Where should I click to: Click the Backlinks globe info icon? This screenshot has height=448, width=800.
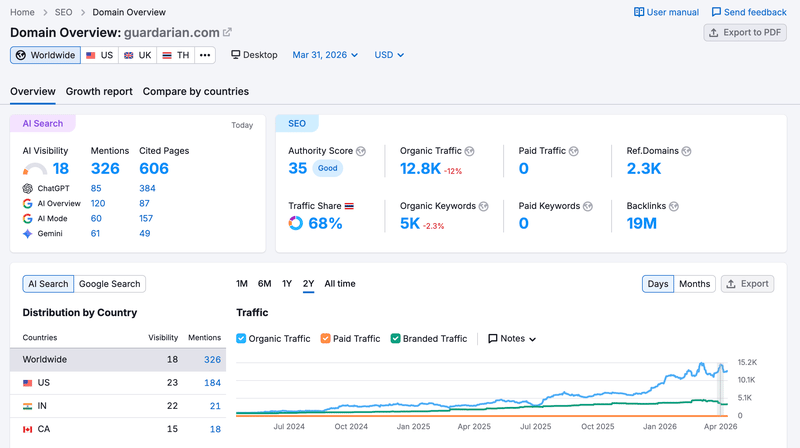pos(673,206)
